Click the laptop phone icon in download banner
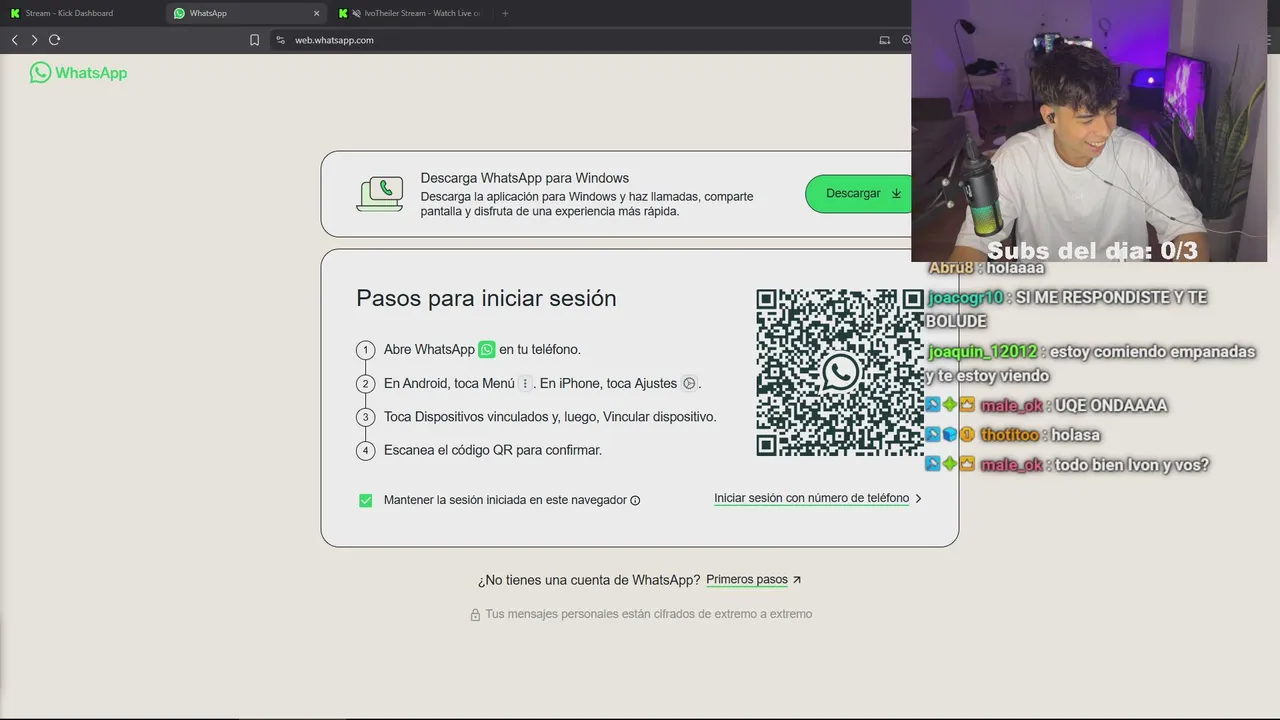Viewport: 1280px width, 720px height. pyautogui.click(x=380, y=193)
